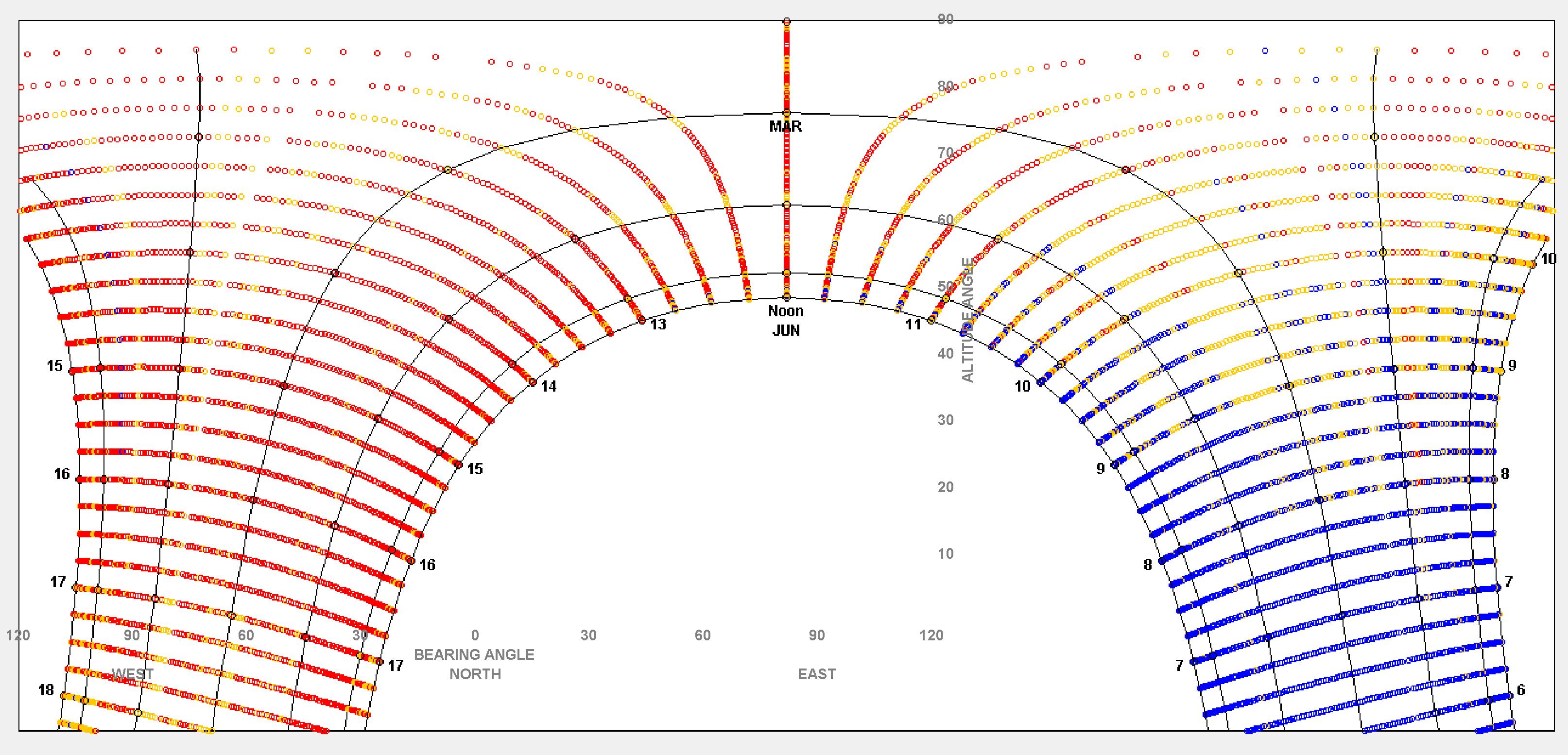1568x755 pixels.
Task: Click the vertical ALTITUDE ANGLE axis title
Action: 967,320
